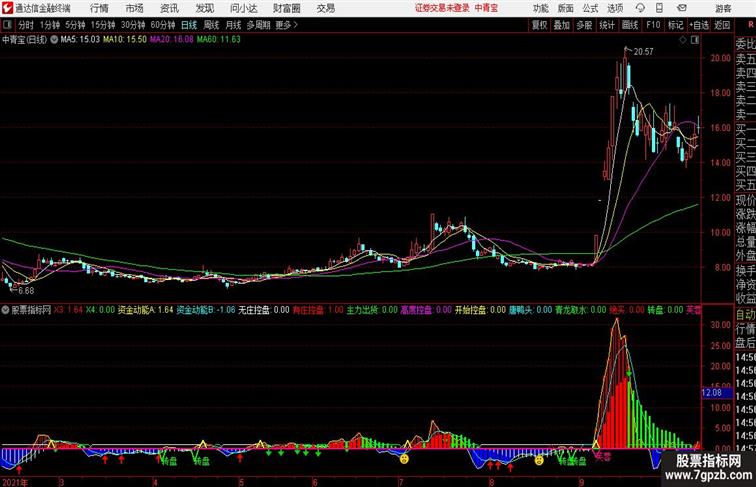The image size is (756, 487).
Task: Open the 行情 menu
Action: [99, 8]
